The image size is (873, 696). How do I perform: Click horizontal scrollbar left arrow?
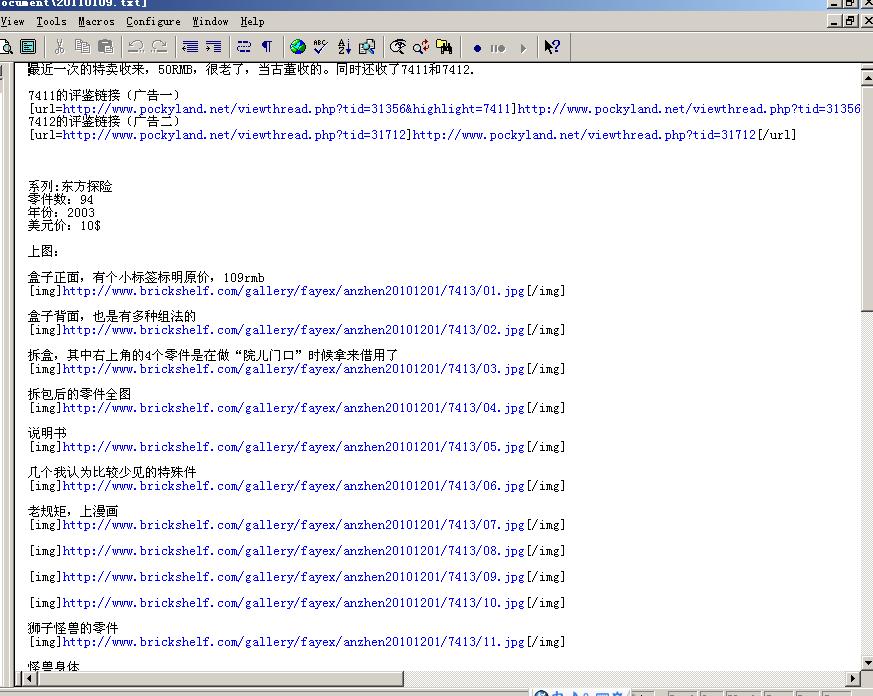coord(30,679)
